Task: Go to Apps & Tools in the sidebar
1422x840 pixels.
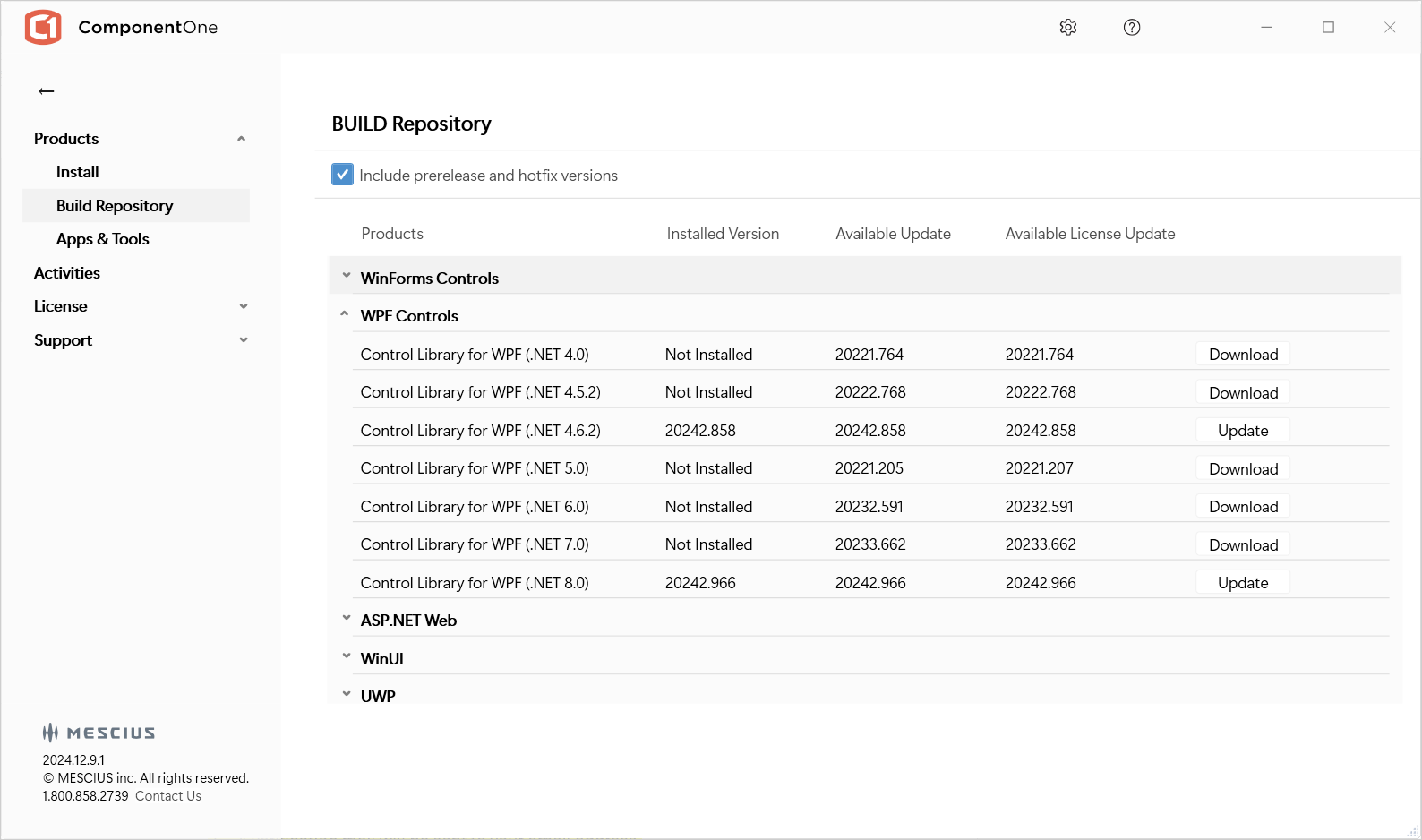Action: (103, 239)
